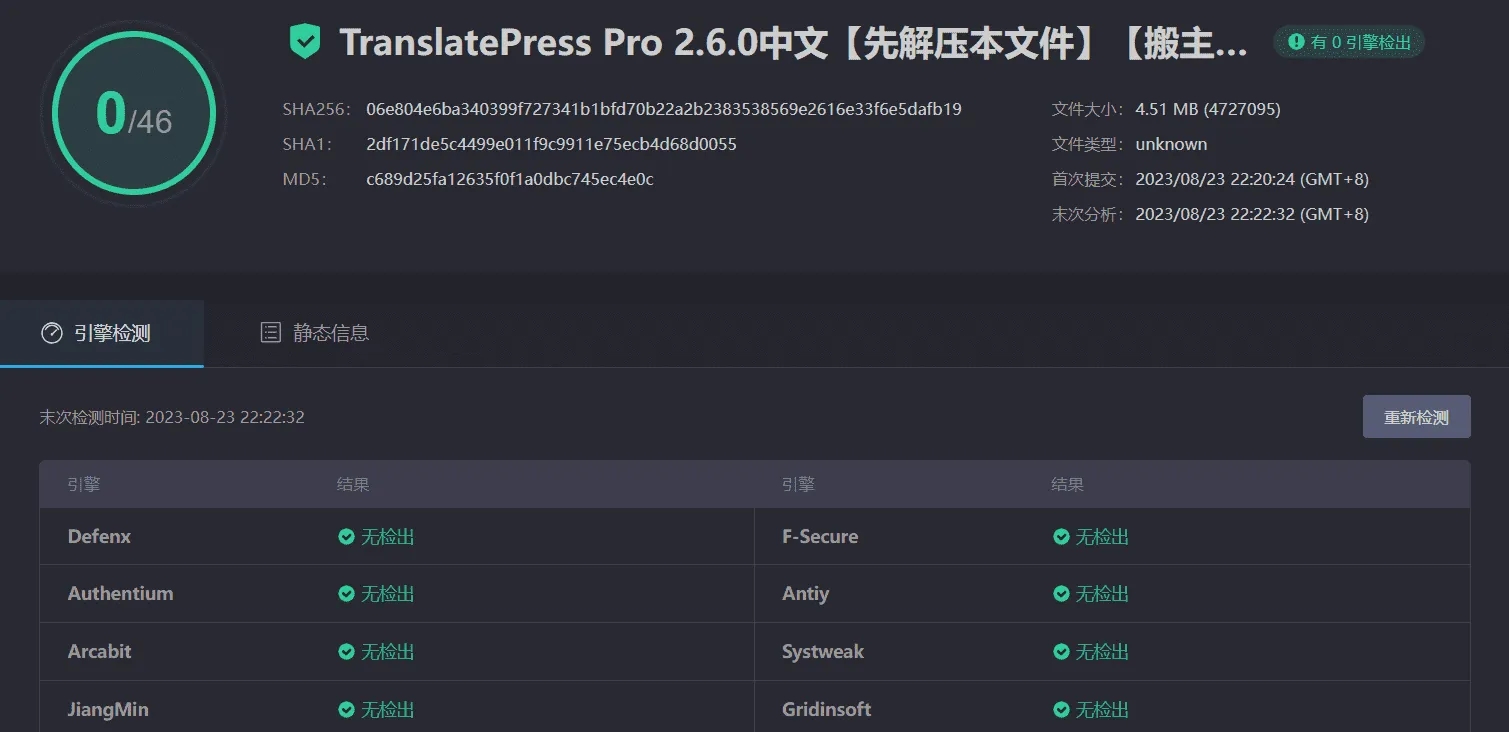Click the green shield icon beside file title
The image size is (1509, 732).
pos(305,42)
